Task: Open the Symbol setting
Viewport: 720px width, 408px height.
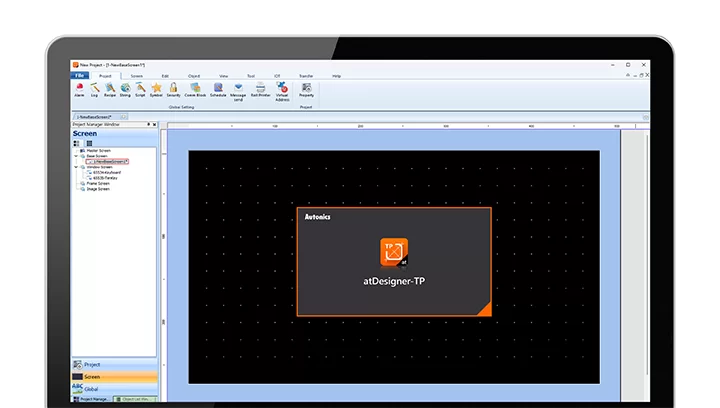Action: coord(156,90)
